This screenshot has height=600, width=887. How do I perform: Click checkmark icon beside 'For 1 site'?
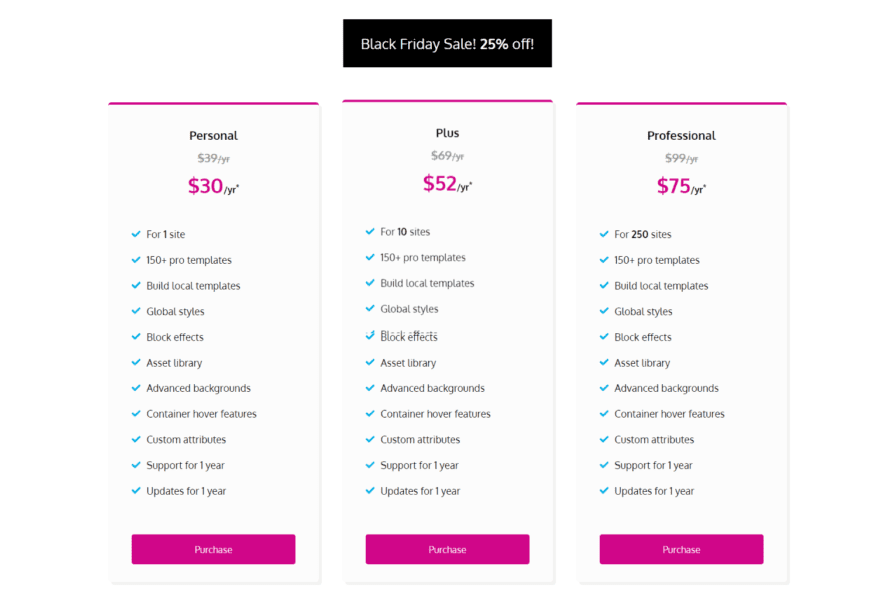(136, 234)
